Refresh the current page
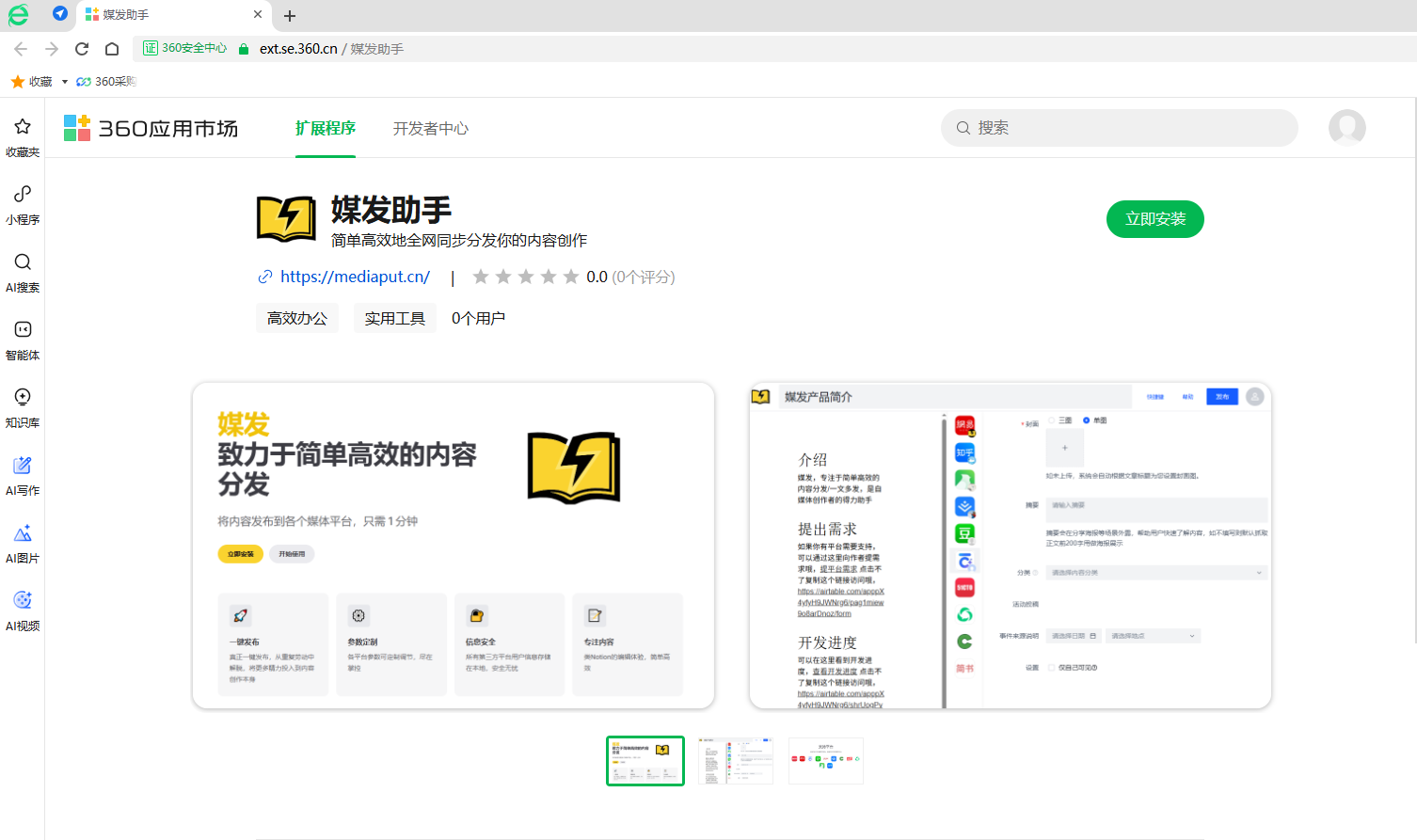 click(x=82, y=48)
